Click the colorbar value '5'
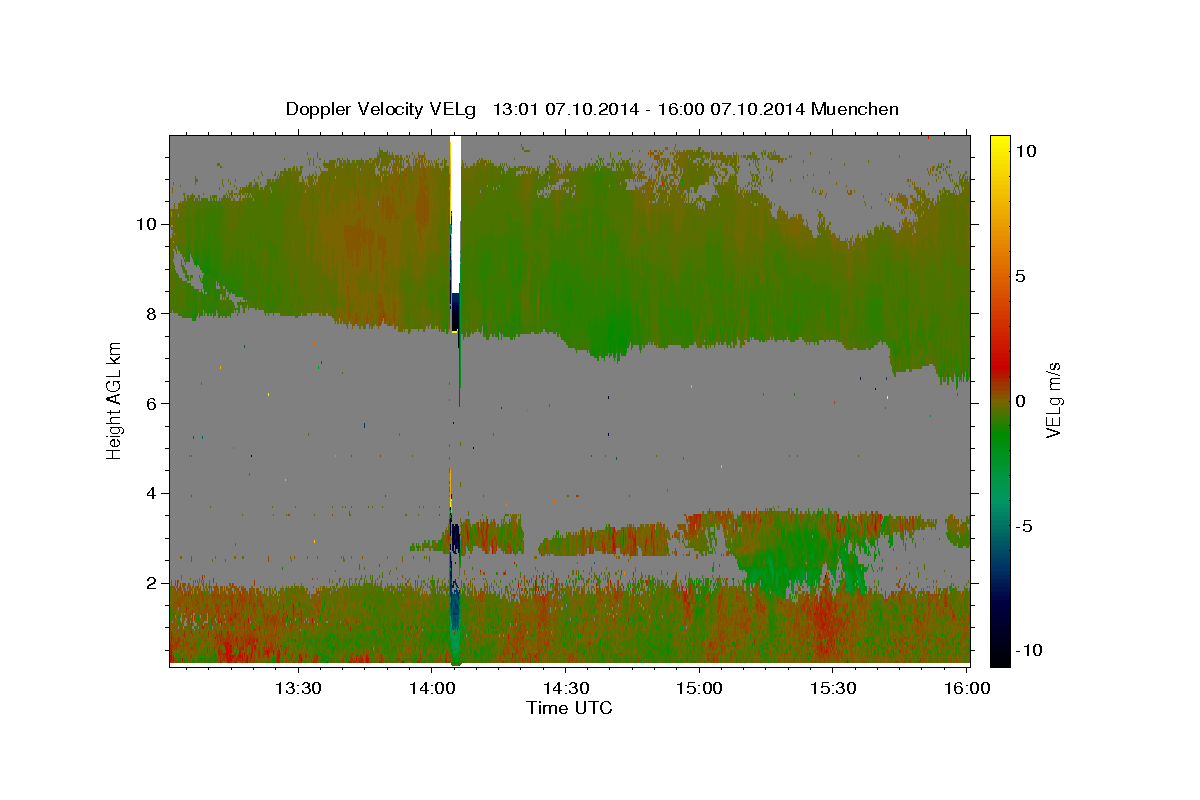 coord(1020,276)
